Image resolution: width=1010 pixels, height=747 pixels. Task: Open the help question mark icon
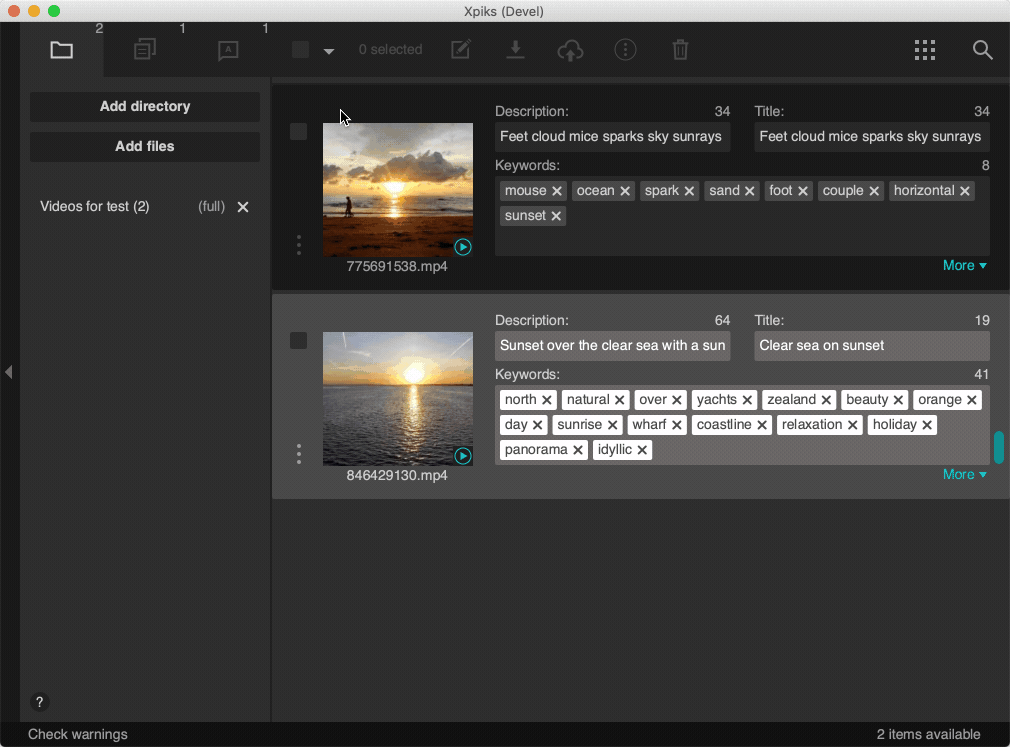[x=39, y=702]
